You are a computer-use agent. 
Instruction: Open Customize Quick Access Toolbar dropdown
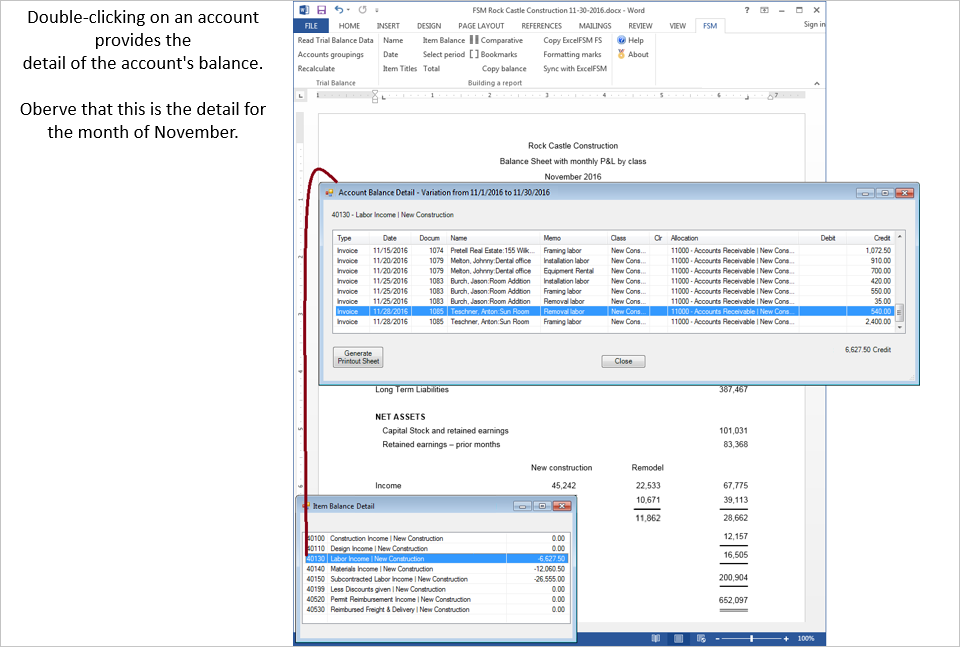[x=377, y=10]
